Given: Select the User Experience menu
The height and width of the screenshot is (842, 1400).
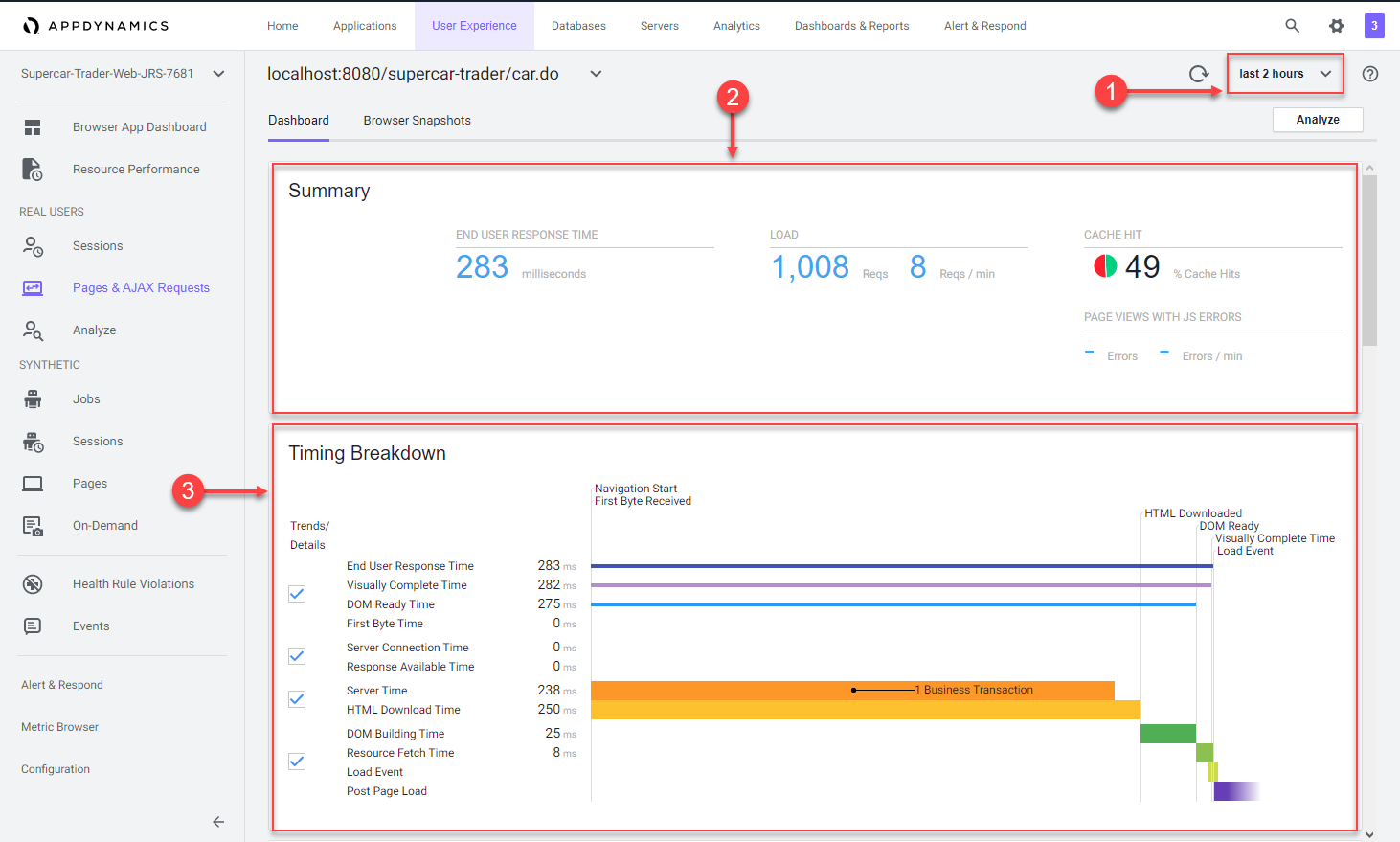Looking at the screenshot, I should coord(474,26).
